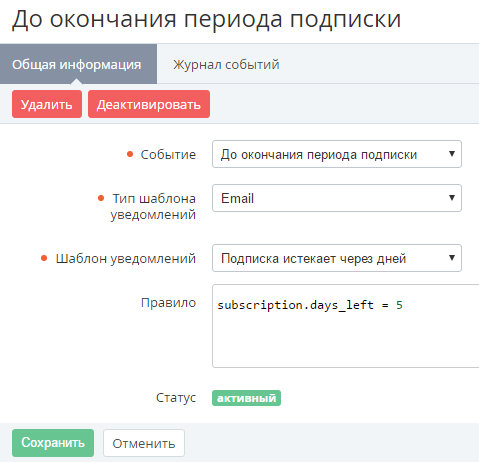
Task: Click the required dot beside Событие
Action: pyautogui.click(x=130, y=154)
